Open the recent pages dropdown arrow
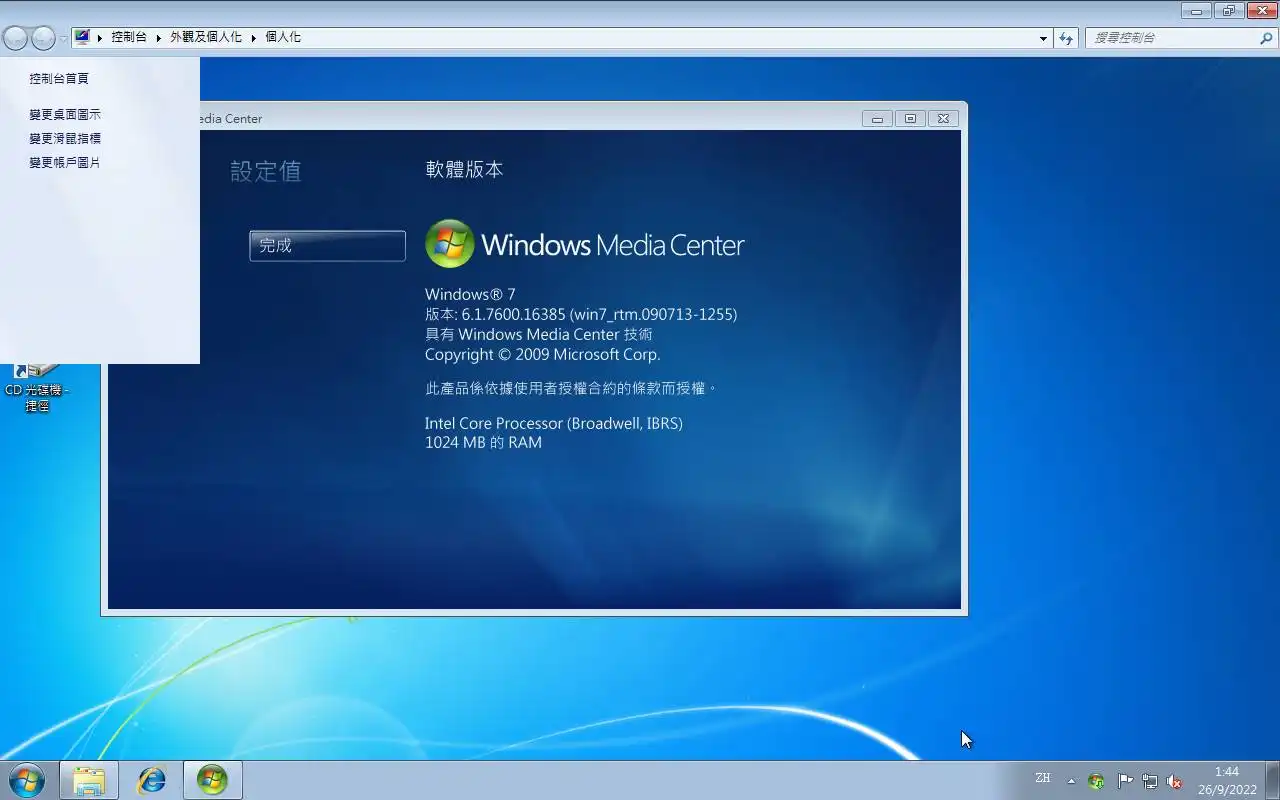This screenshot has width=1280, height=800. coord(64,39)
